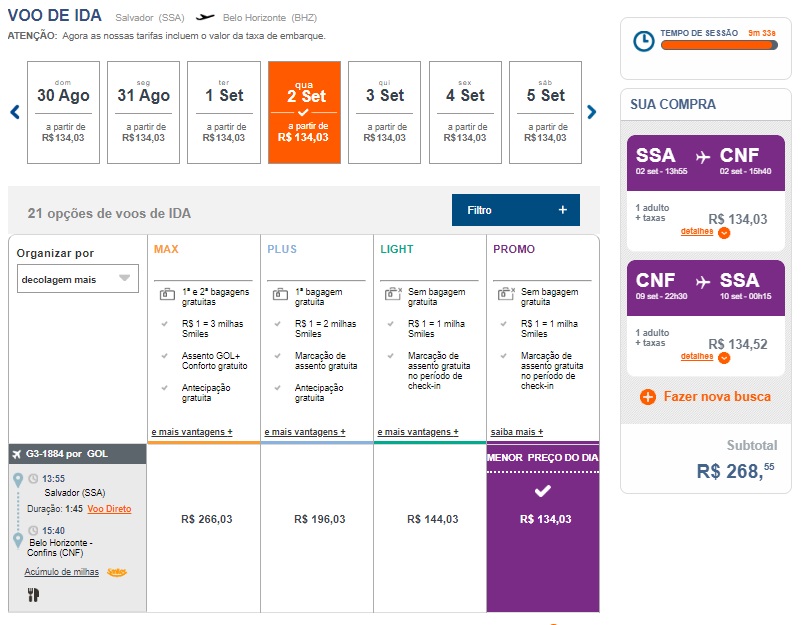
Task: Click the previous dates left arrow
Action: coord(15,112)
